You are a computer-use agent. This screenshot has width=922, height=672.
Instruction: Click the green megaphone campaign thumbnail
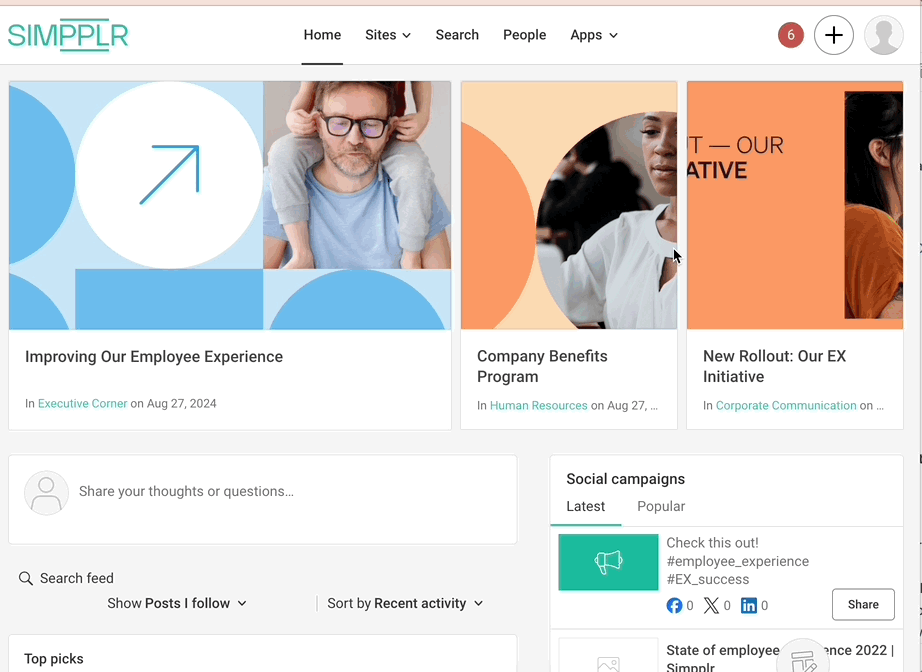608,562
